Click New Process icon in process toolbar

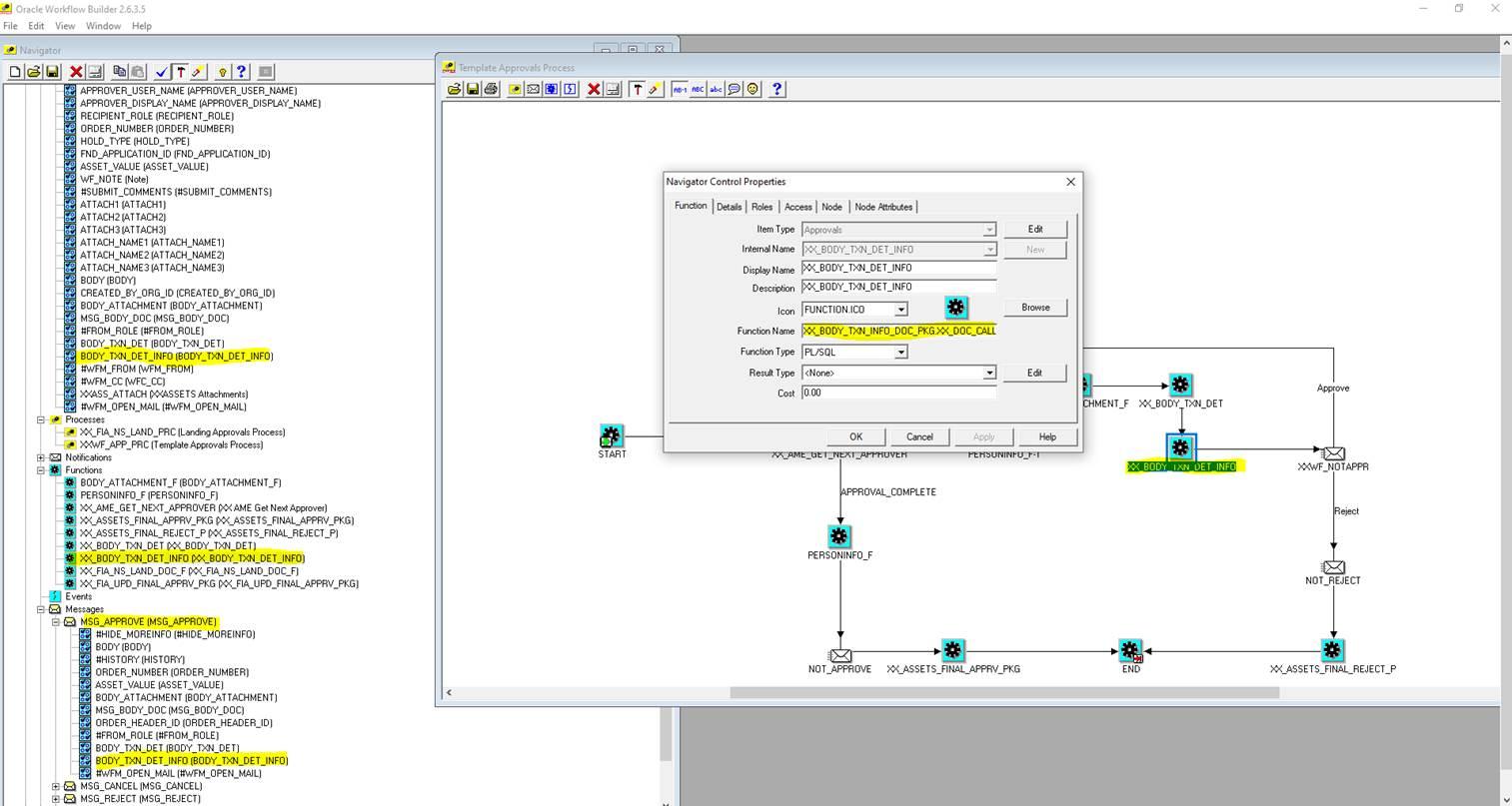(515, 89)
